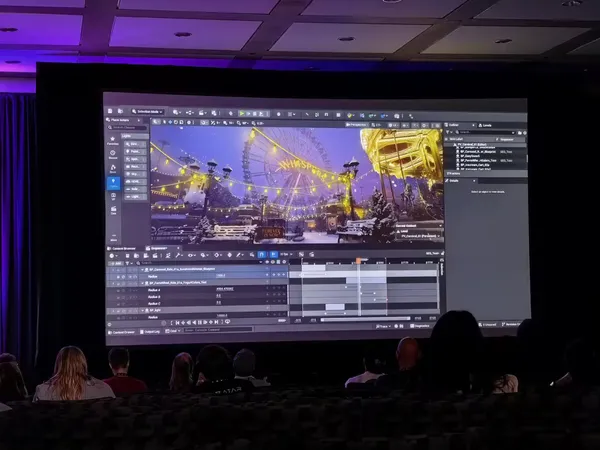Click Sequencer Add track button
The image size is (600, 450).
point(116,263)
